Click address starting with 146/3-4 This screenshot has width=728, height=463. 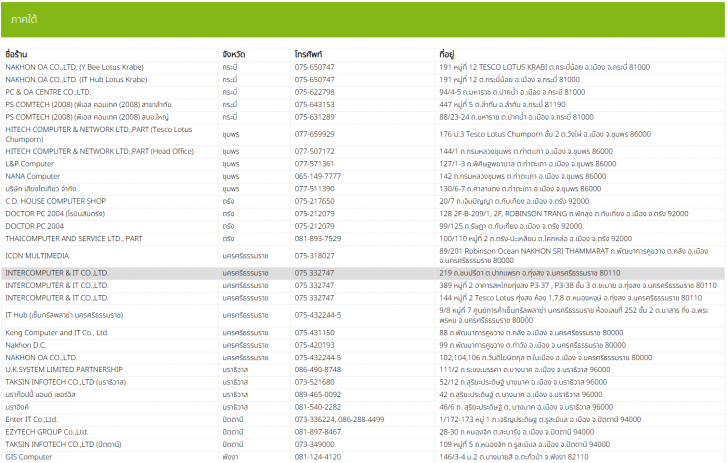click(x=514, y=457)
